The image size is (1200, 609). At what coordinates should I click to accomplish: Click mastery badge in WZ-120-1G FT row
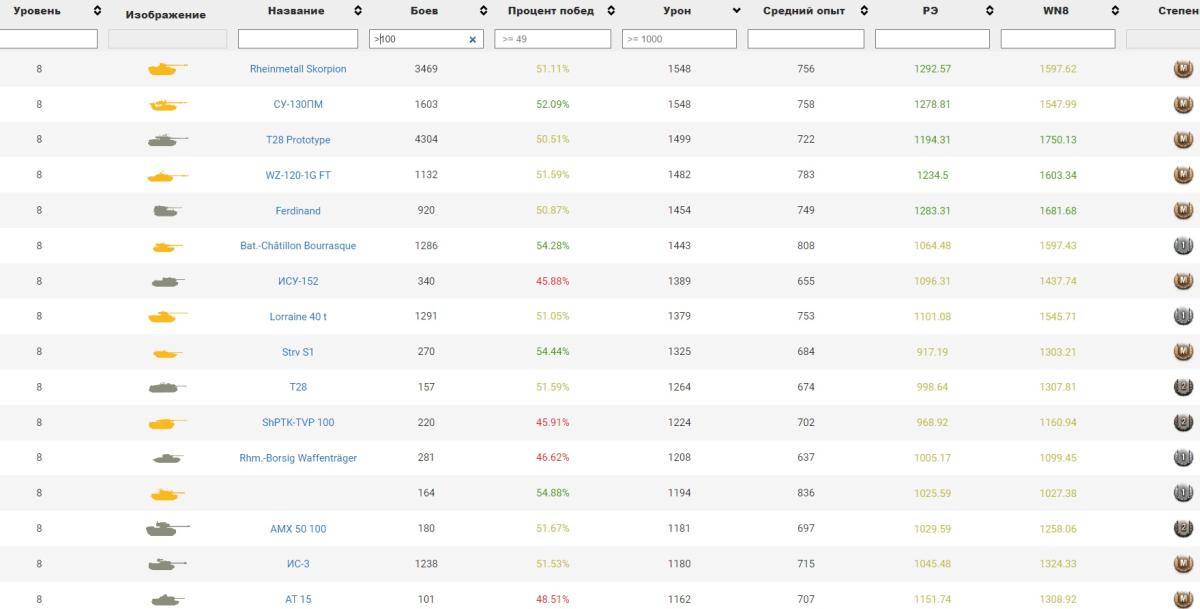pos(1183,175)
